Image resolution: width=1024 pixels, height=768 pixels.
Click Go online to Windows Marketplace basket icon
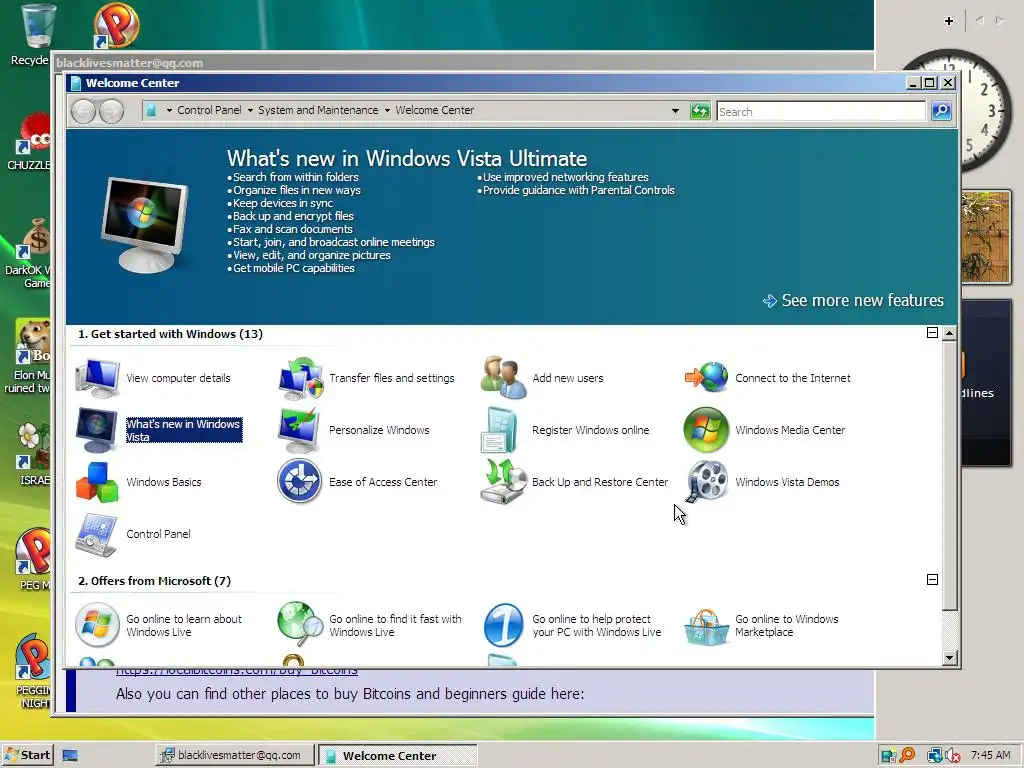706,627
